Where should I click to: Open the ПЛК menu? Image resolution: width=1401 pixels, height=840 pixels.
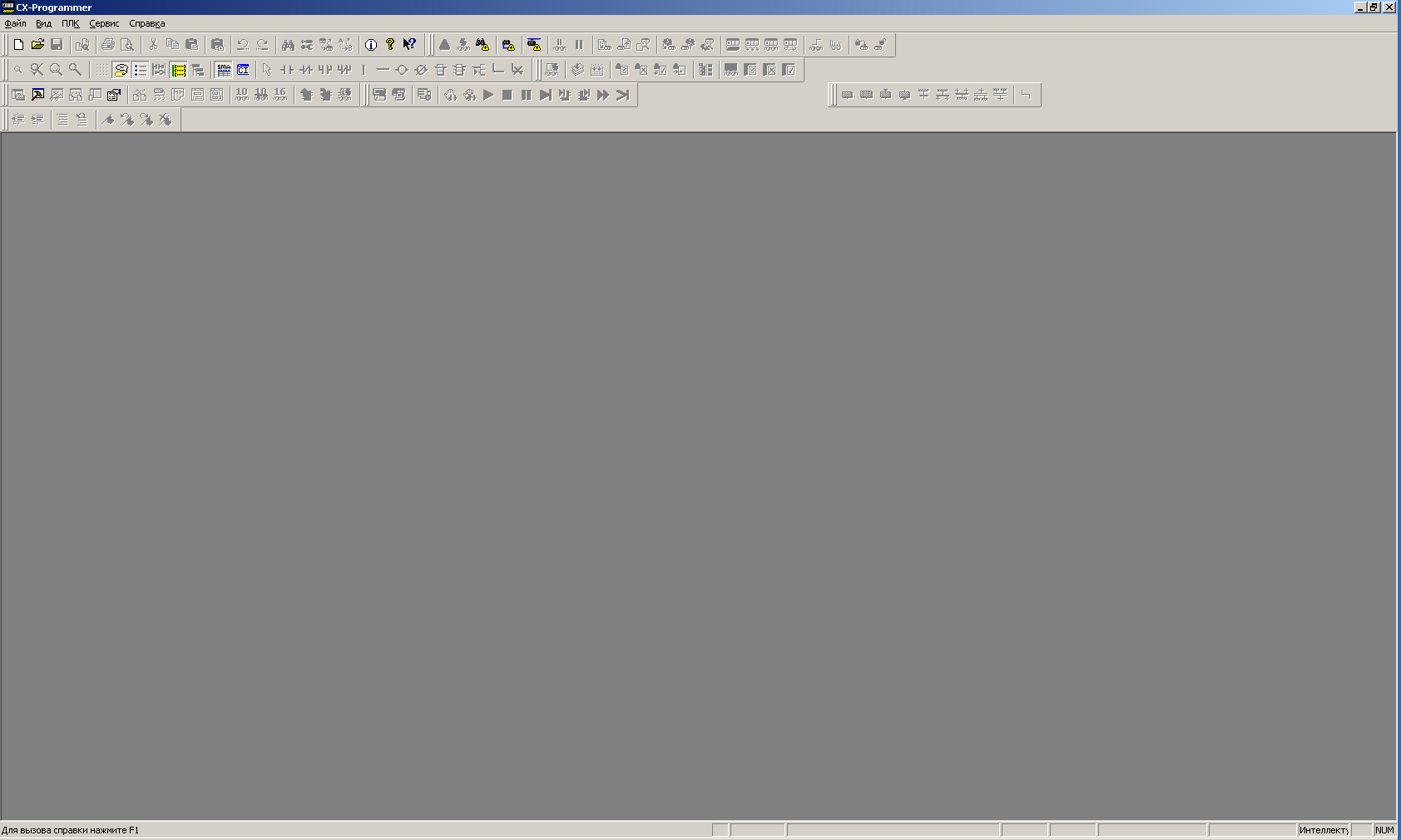(x=70, y=23)
